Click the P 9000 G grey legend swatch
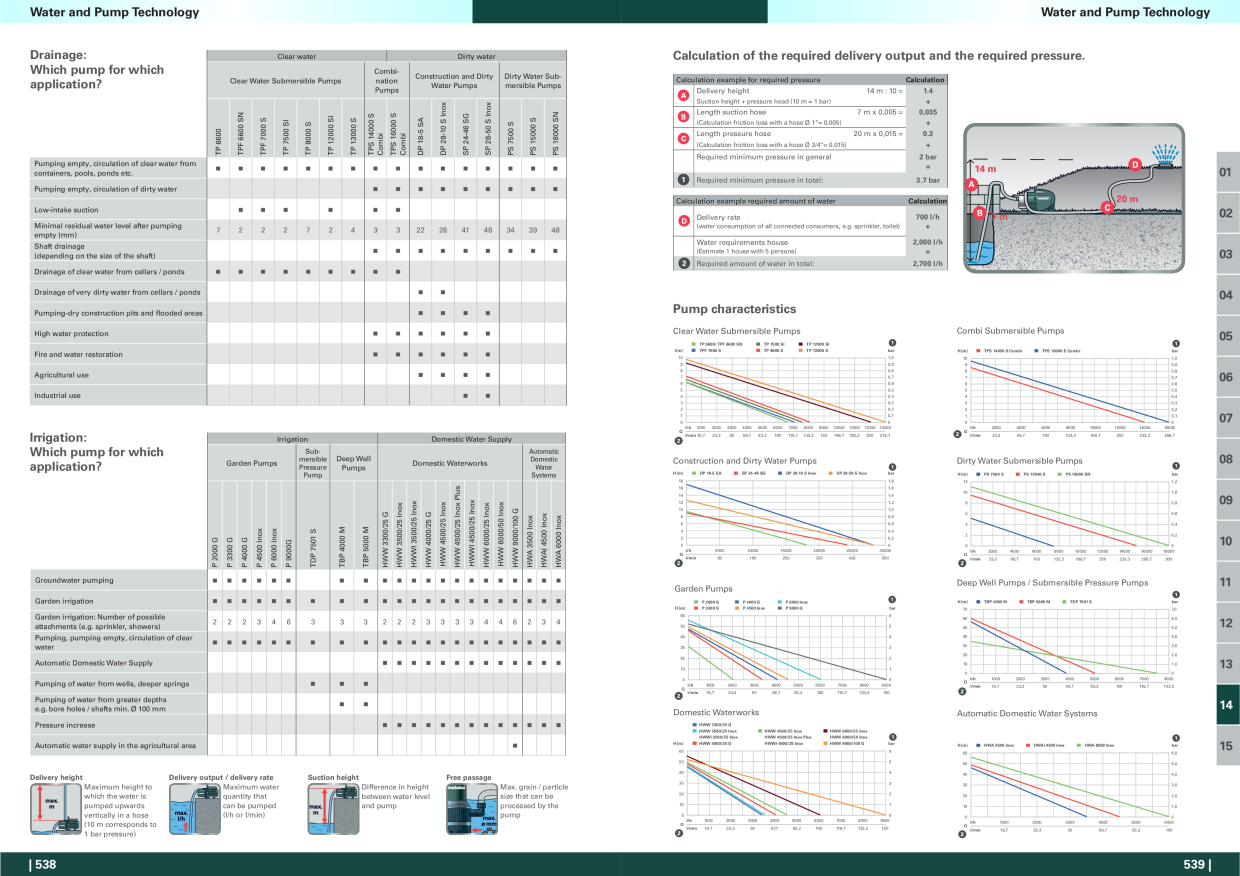 pyautogui.click(x=780, y=608)
